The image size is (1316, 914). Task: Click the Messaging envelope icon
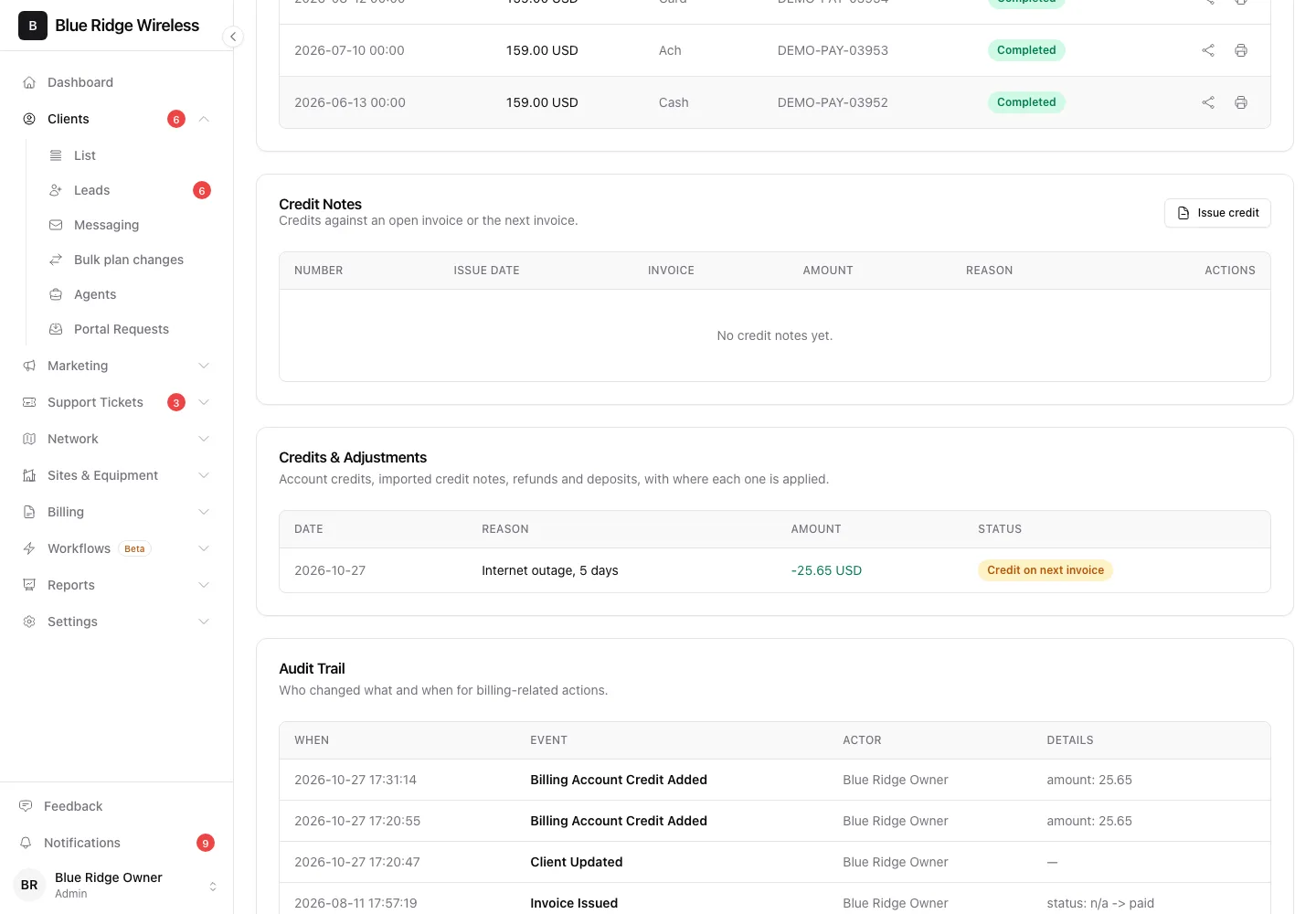pyautogui.click(x=56, y=225)
